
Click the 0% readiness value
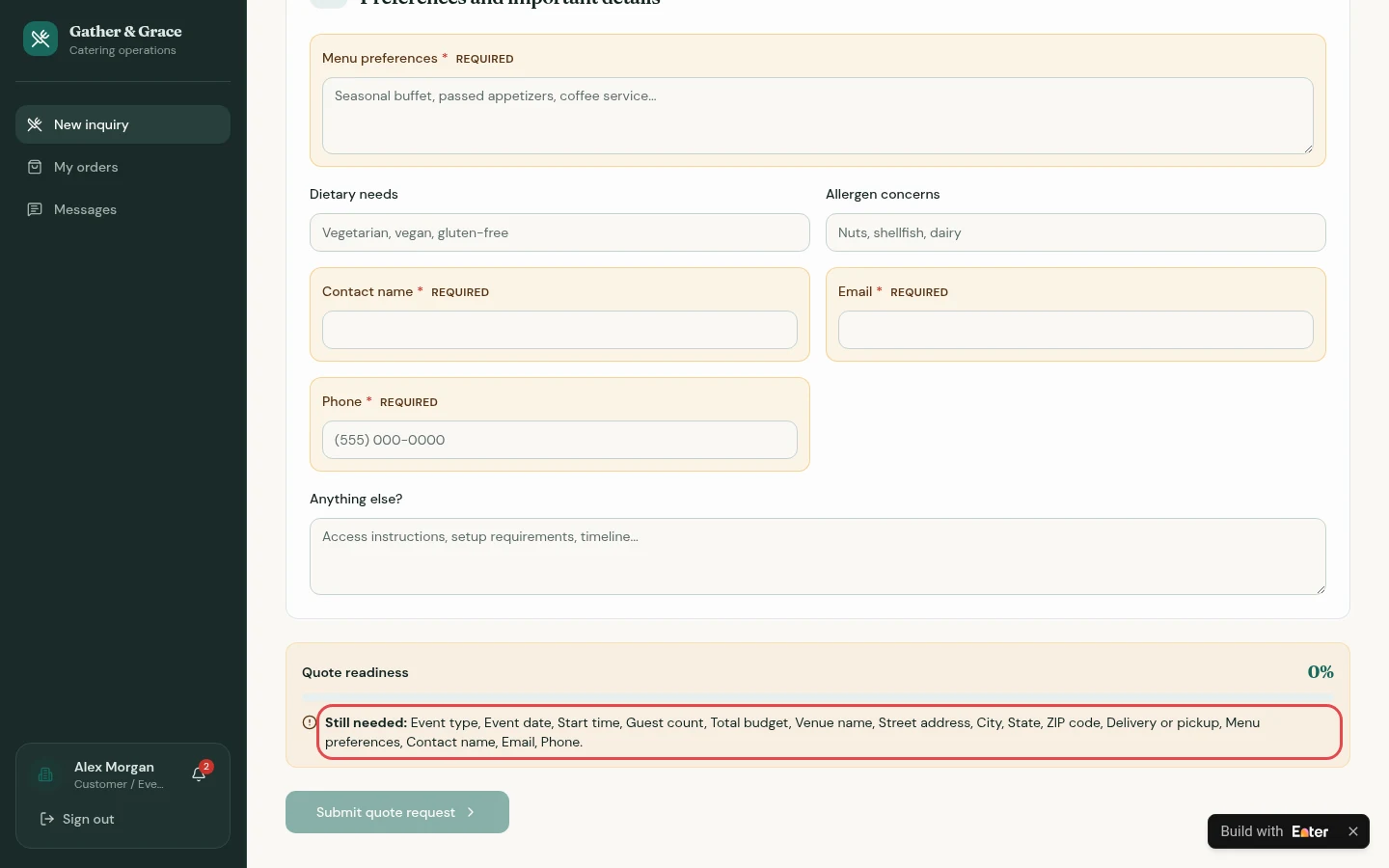coord(1321,672)
